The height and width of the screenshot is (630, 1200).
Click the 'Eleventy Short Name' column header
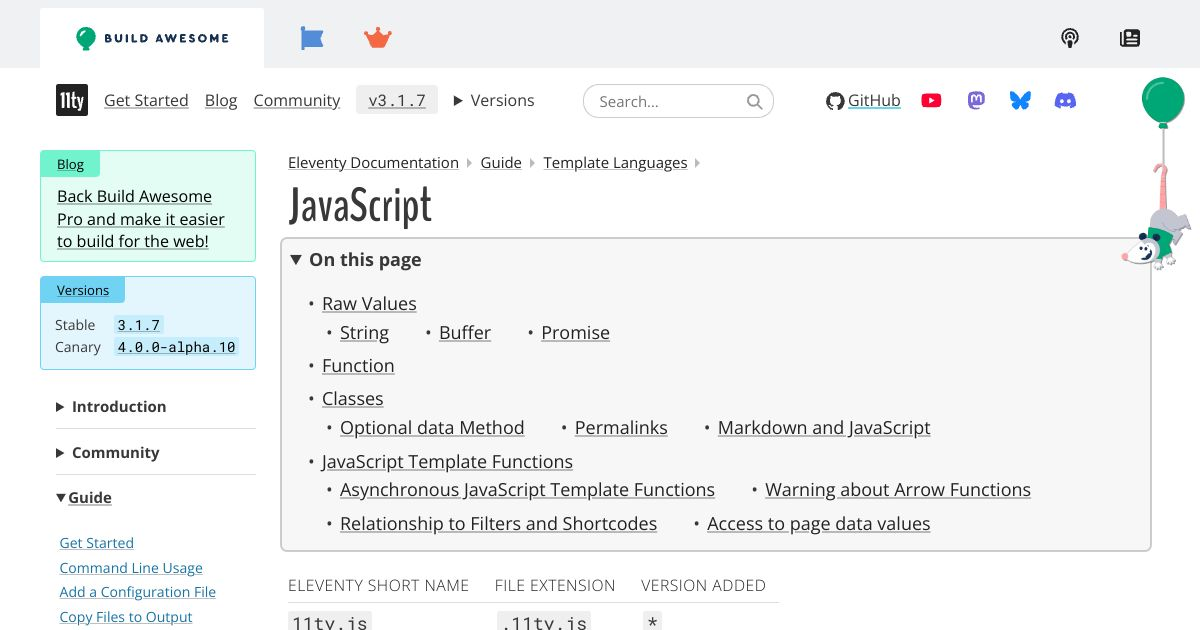(378, 585)
